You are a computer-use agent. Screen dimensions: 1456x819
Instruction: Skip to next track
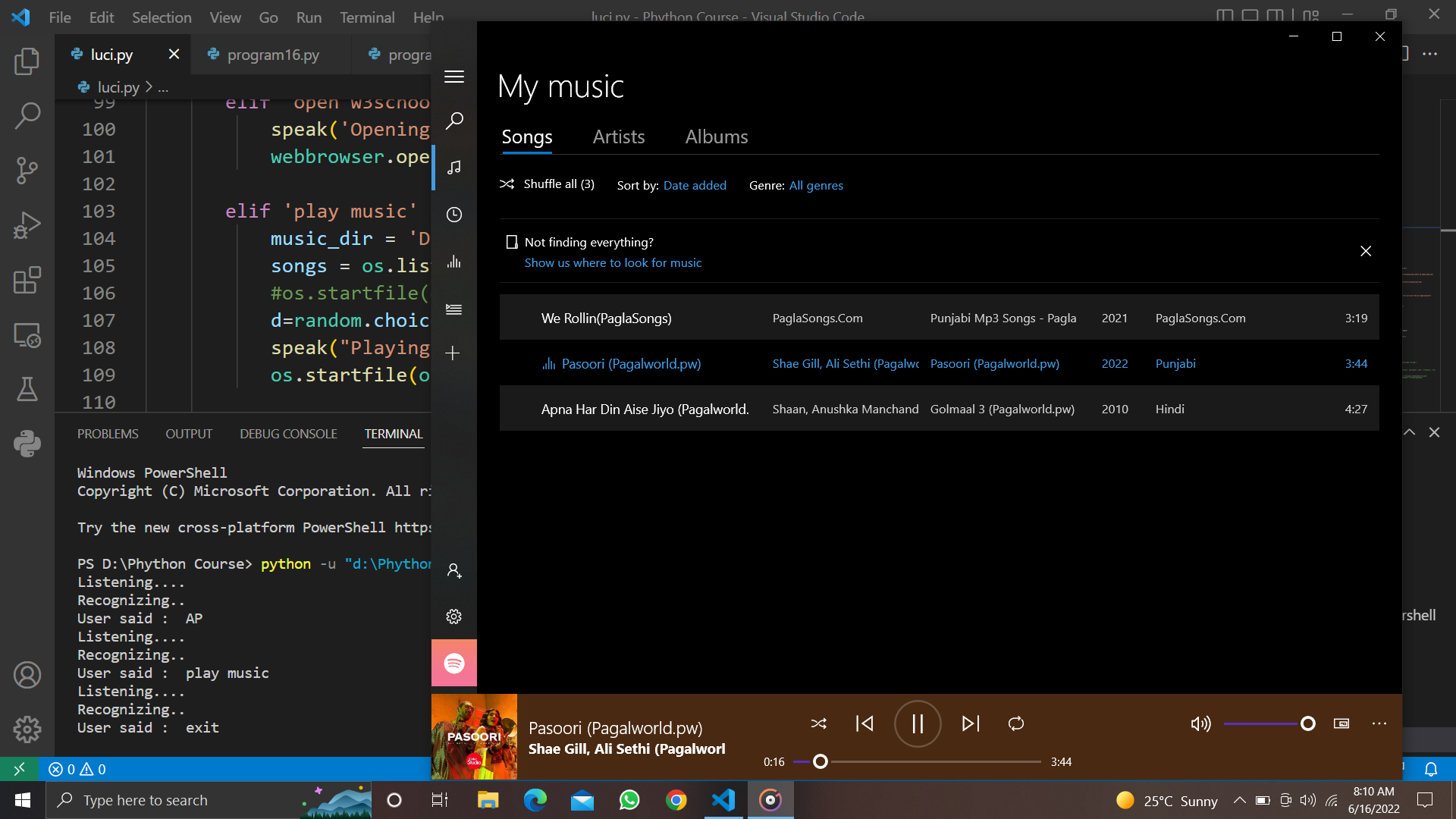[x=971, y=723]
